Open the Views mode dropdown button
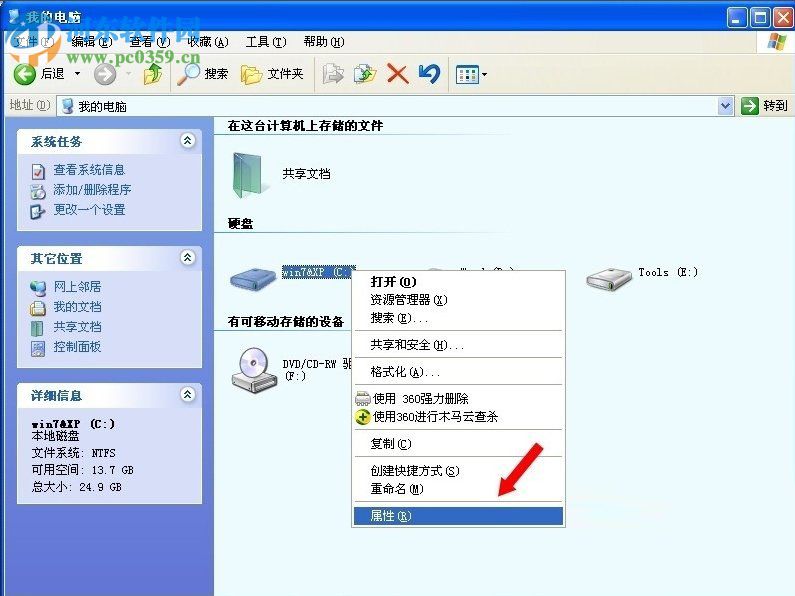795x596 pixels. [472, 74]
